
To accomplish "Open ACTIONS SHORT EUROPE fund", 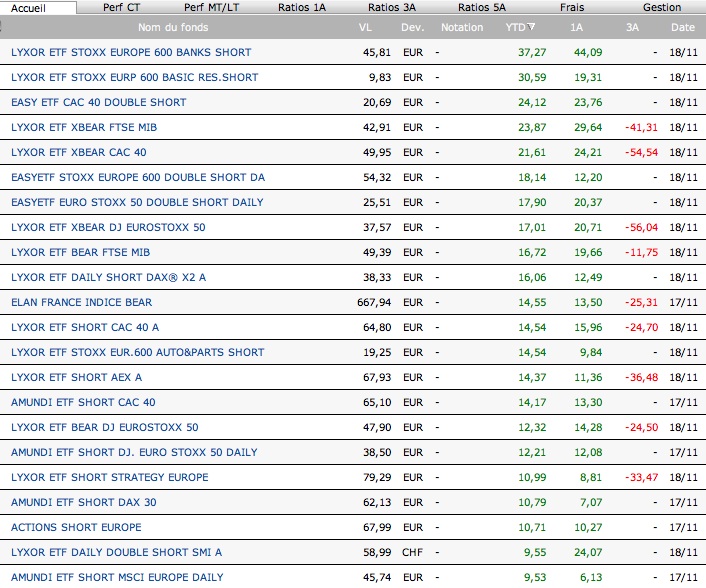I will point(76,527).
